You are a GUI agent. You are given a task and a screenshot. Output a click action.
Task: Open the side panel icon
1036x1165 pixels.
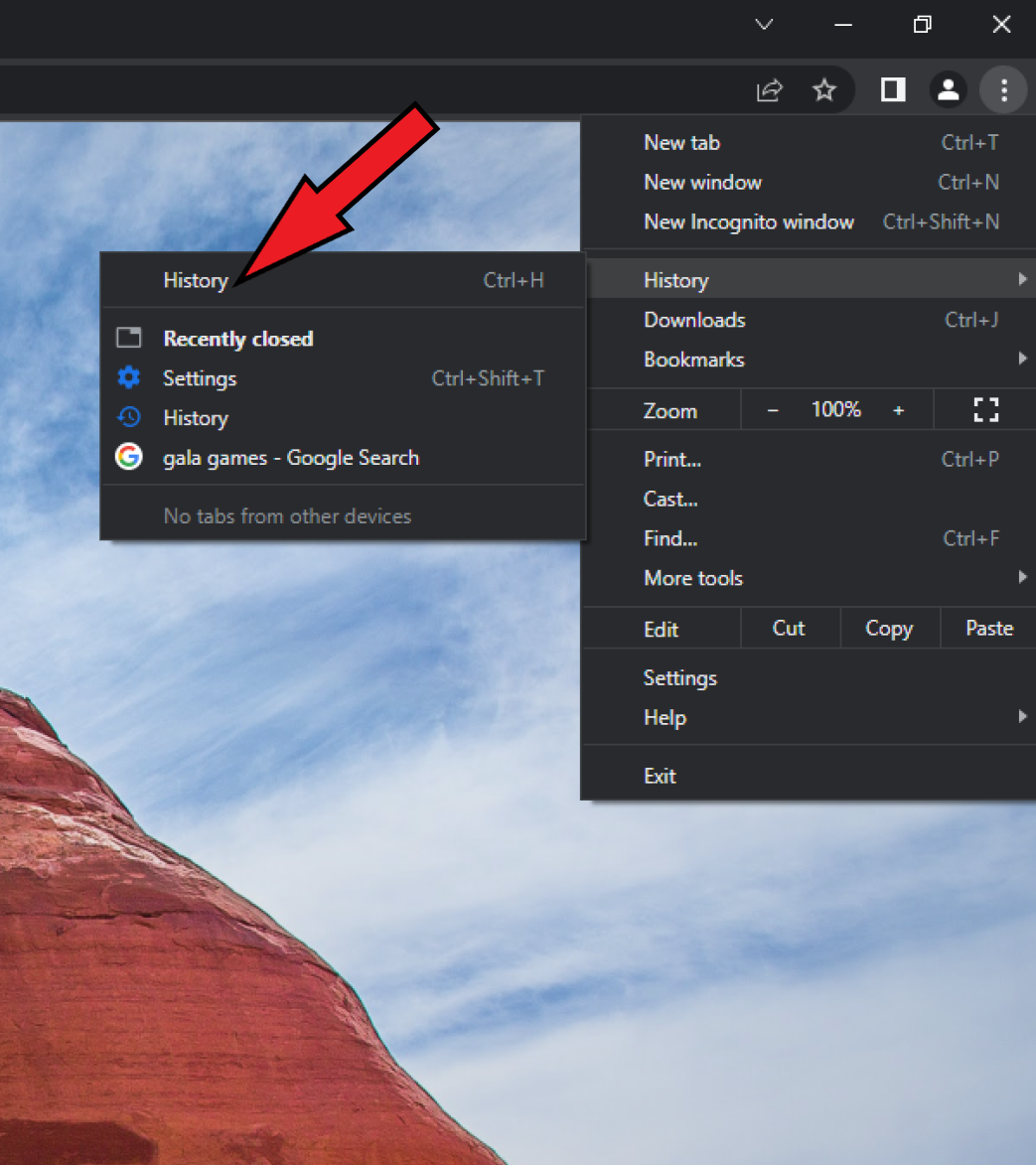tap(893, 90)
